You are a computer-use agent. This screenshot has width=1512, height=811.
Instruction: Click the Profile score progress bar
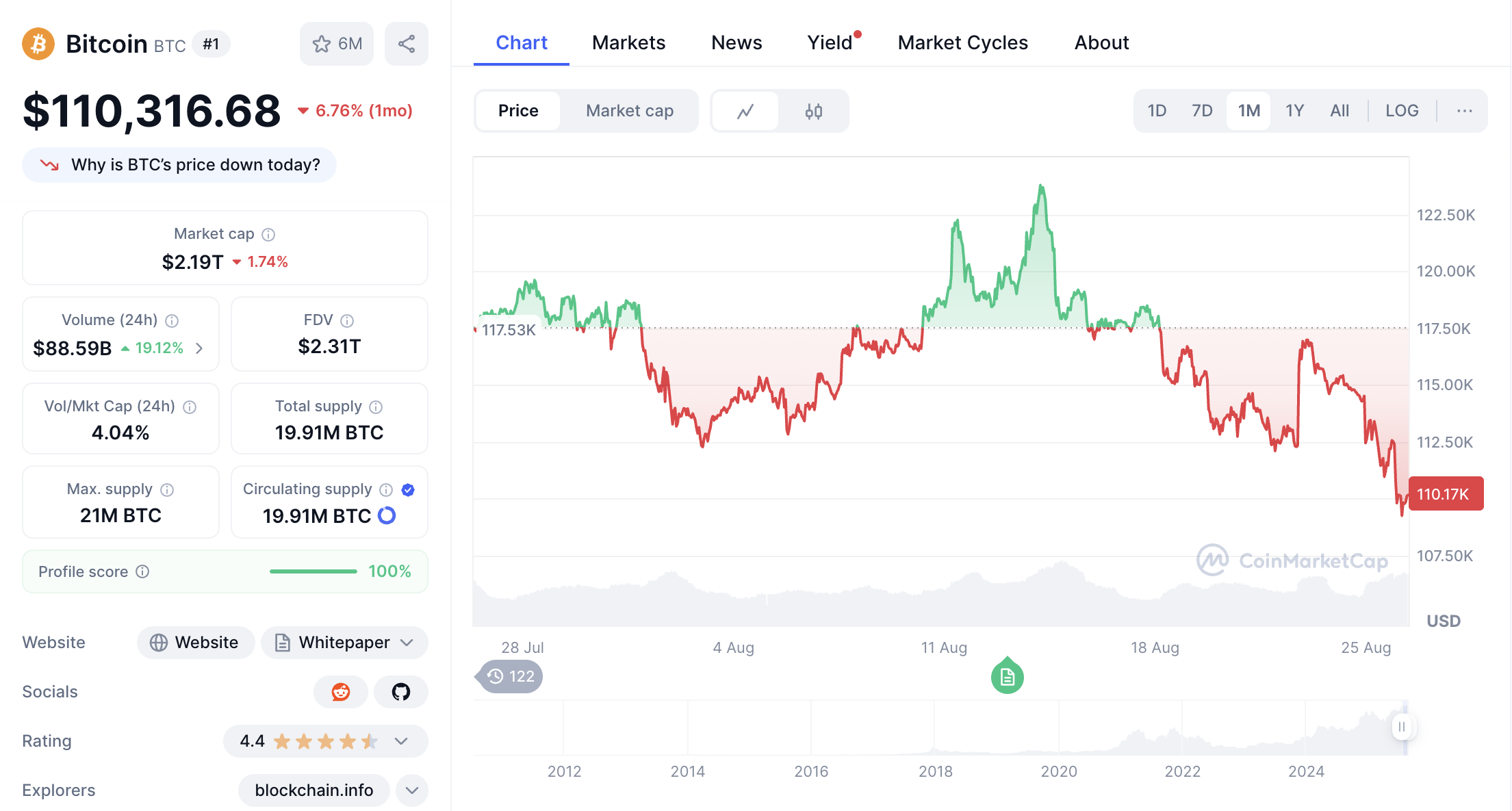313,571
